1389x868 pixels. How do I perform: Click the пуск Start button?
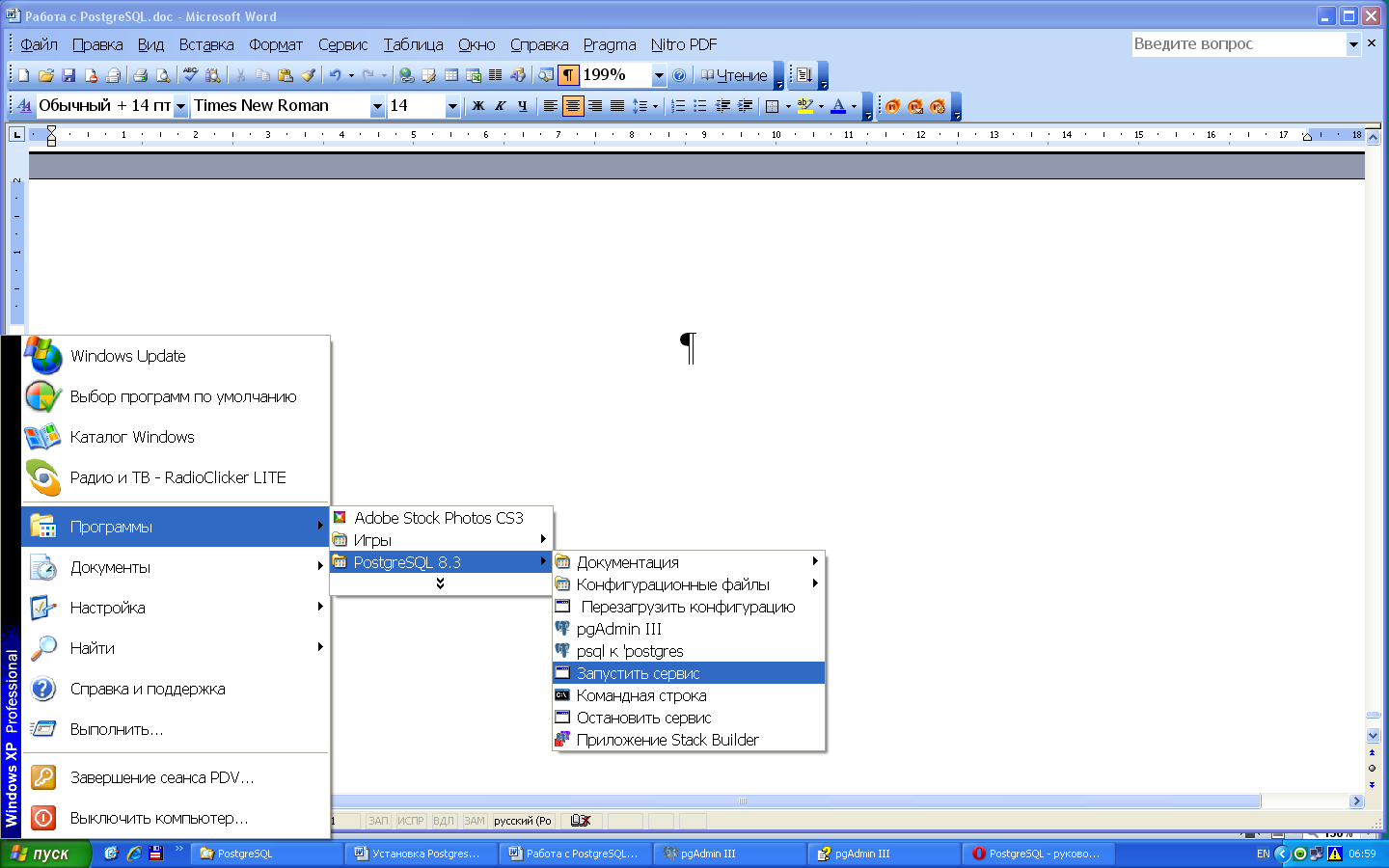click(45, 854)
